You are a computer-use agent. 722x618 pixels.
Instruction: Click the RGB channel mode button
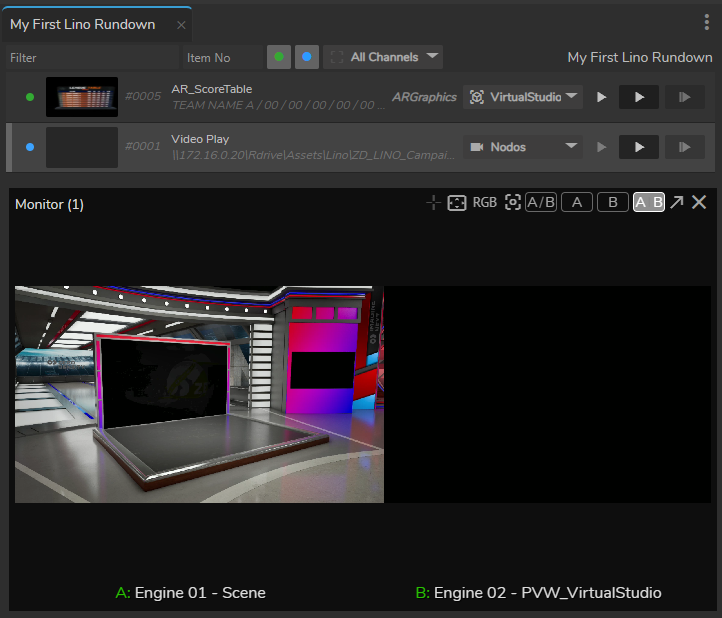[x=485, y=203]
